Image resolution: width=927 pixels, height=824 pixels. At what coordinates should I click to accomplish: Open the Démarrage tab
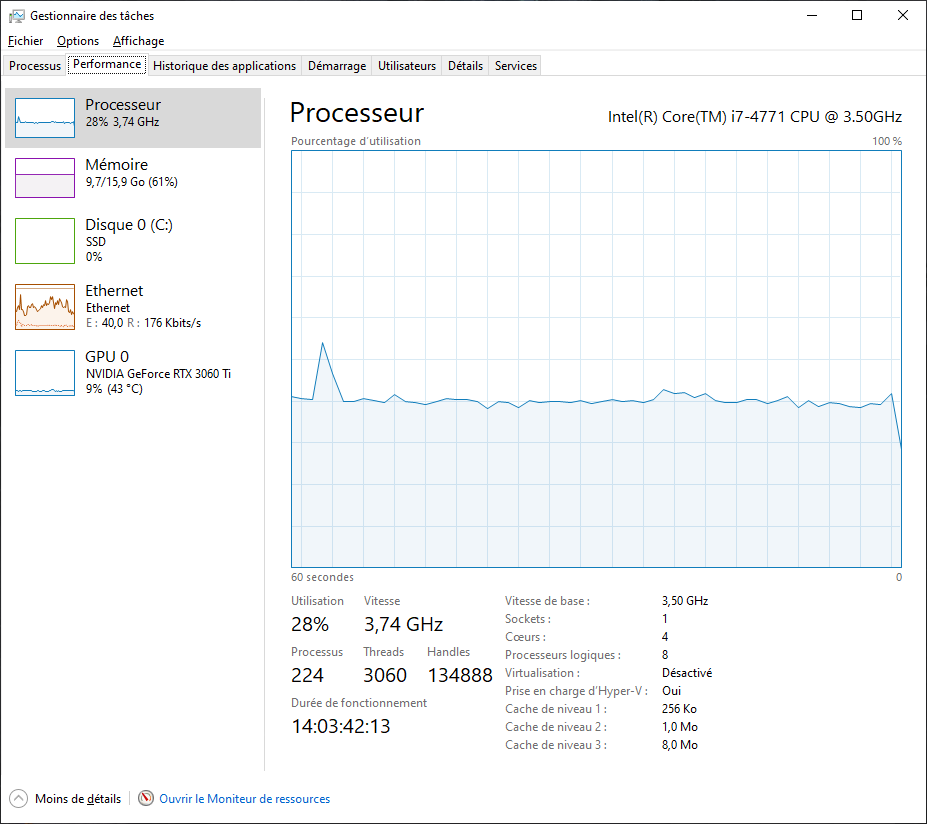336,65
